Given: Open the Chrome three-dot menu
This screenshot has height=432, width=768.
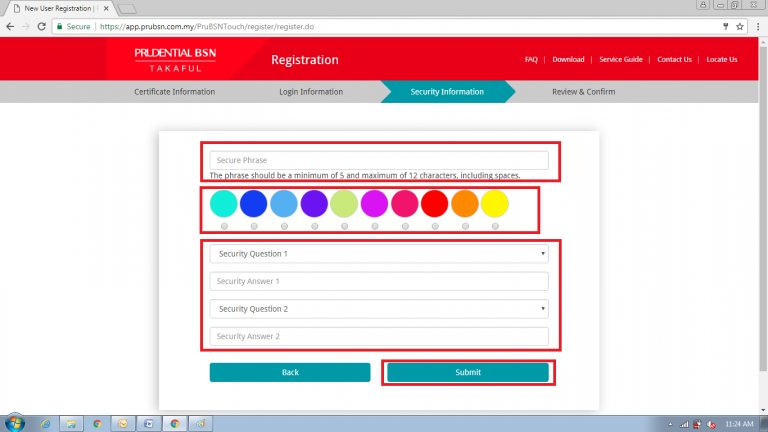Looking at the screenshot, I should click(757, 25).
